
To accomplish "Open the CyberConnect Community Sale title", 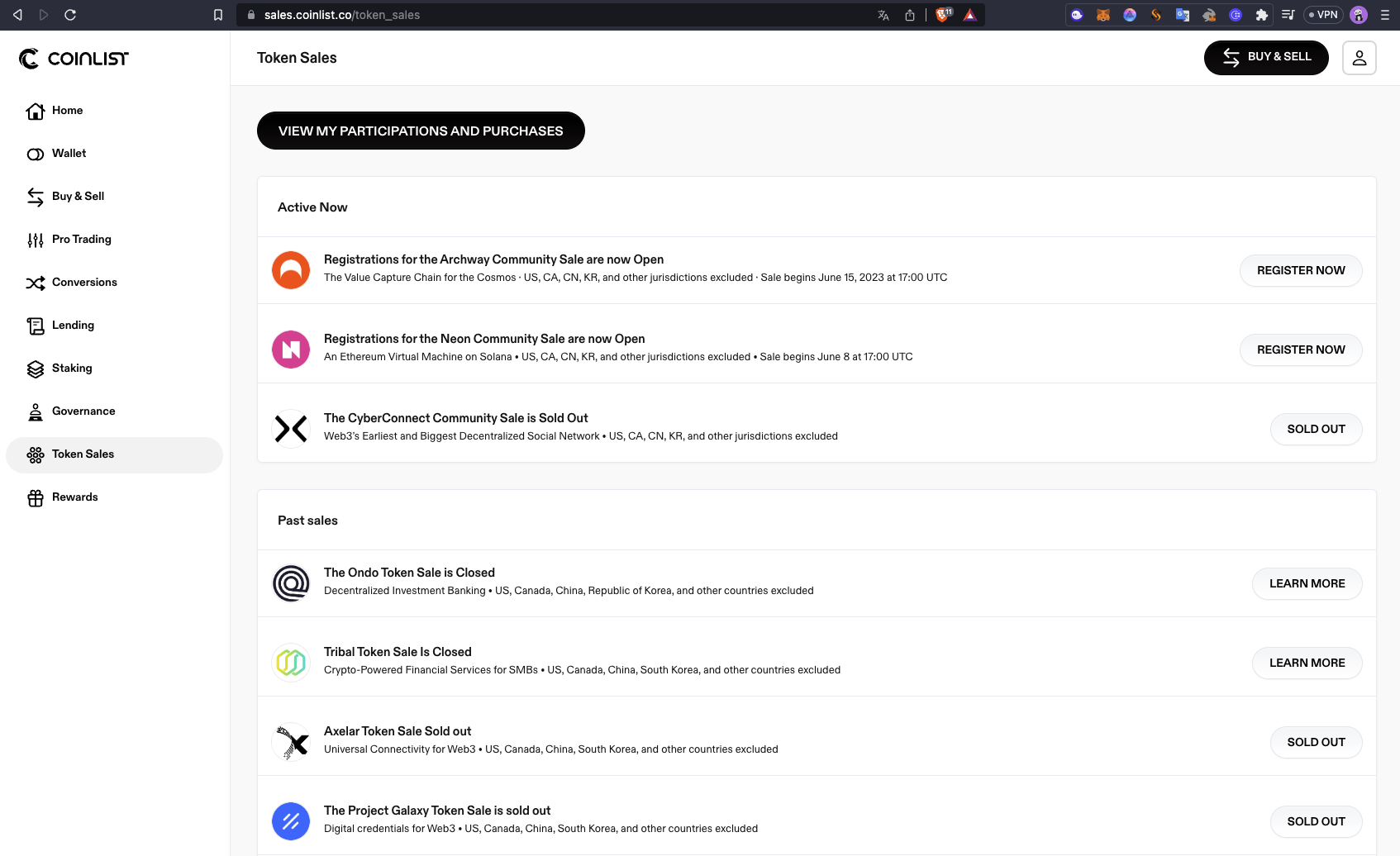I will pyautogui.click(x=456, y=418).
